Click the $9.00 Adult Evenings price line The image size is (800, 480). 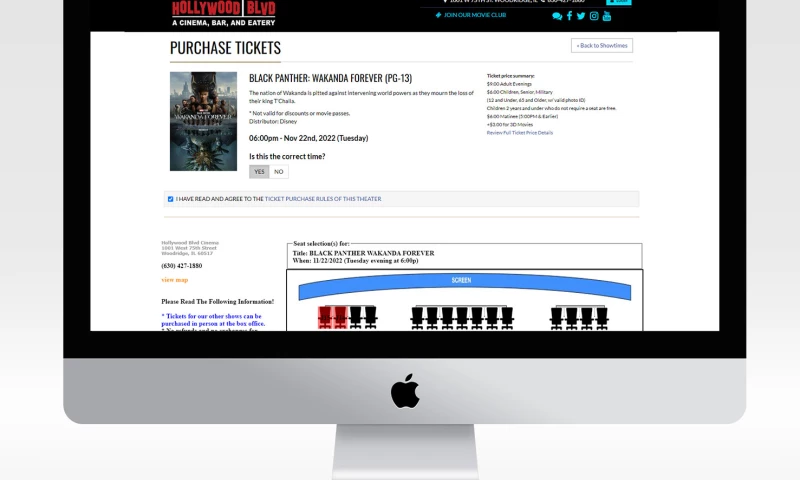point(509,84)
